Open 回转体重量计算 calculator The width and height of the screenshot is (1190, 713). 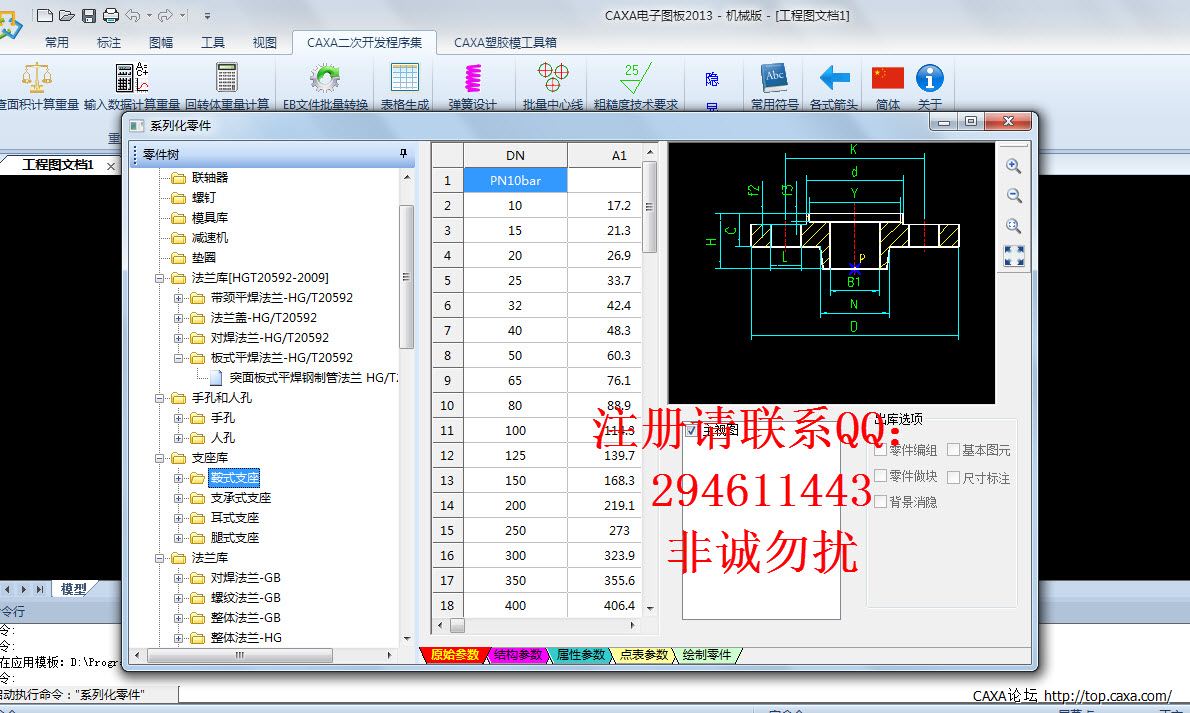[x=227, y=86]
